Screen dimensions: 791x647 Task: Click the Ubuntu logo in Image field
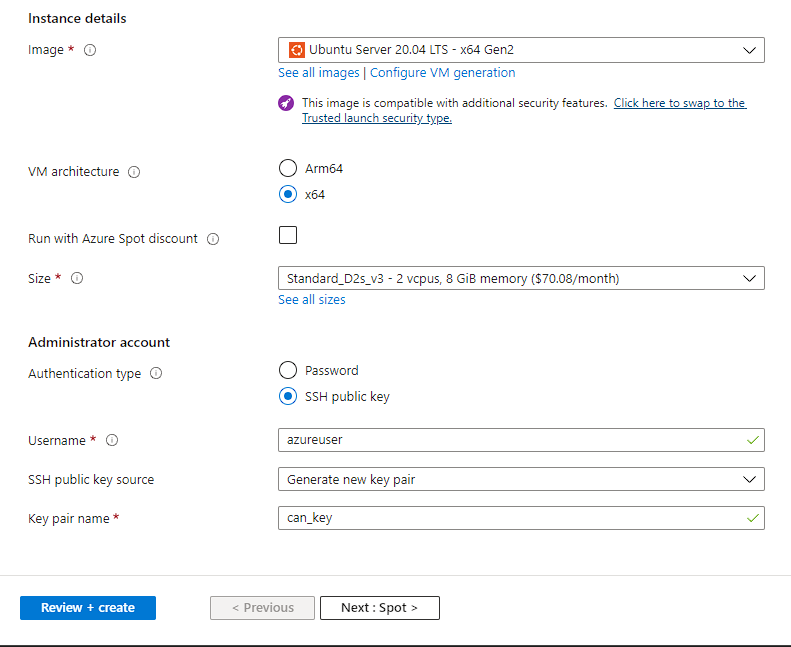coord(296,50)
